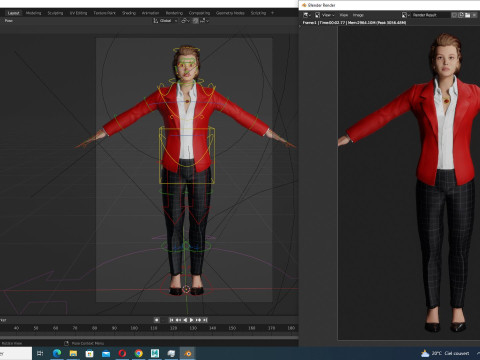Viewport: 480px width, 360px height.
Task: Open image browse dropdown beside Render Result
Action: pyautogui.click(x=405, y=15)
